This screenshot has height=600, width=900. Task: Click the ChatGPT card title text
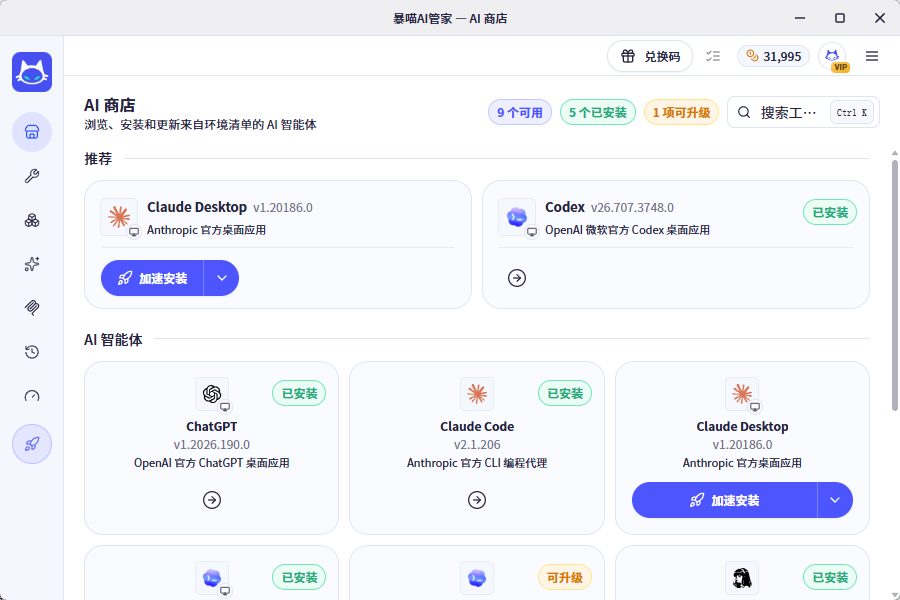click(212, 427)
